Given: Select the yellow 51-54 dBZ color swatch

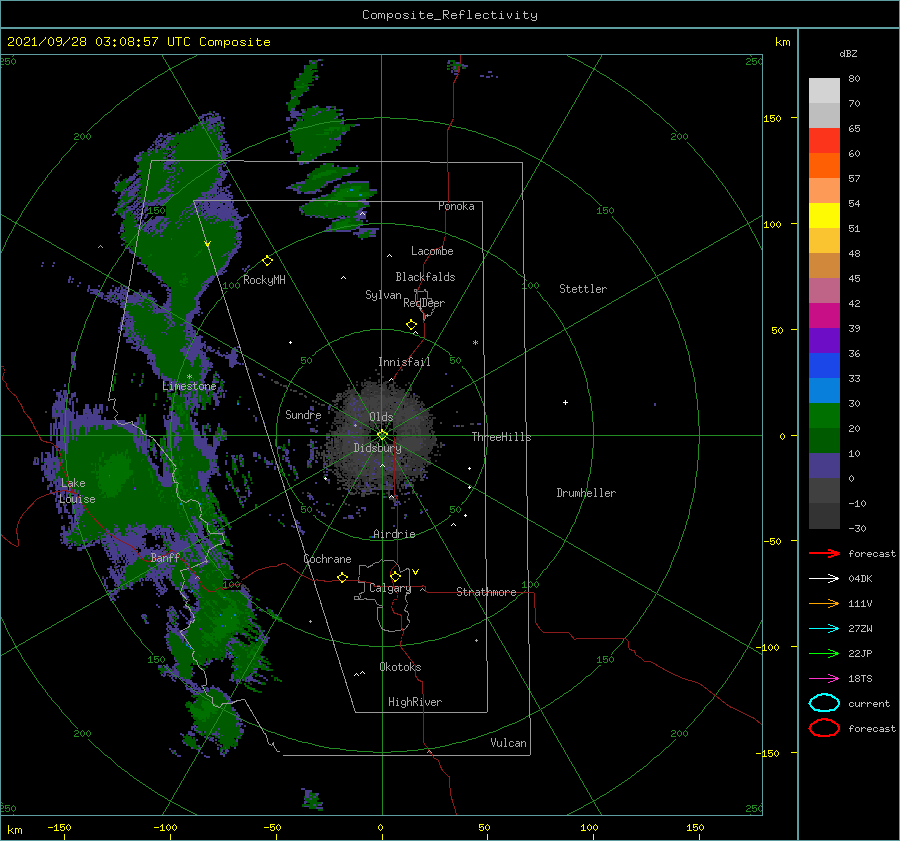Looking at the screenshot, I should click(x=824, y=216).
